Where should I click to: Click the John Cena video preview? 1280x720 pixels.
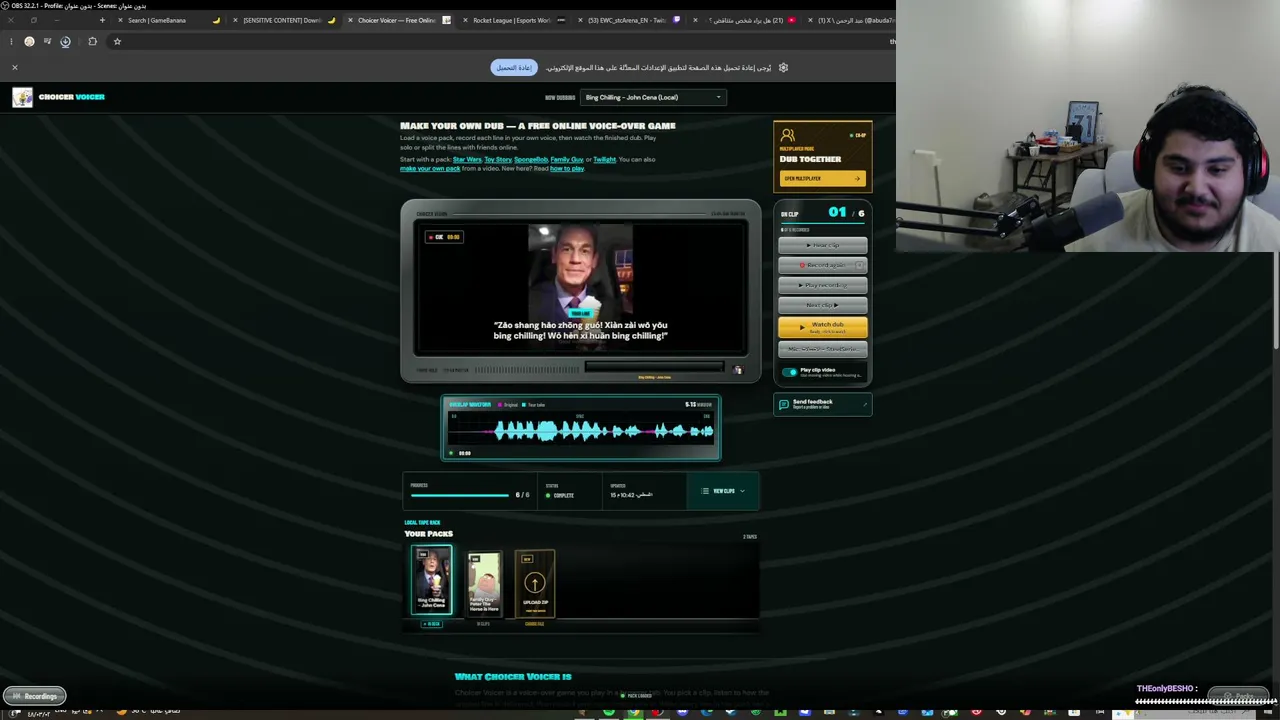[580, 288]
